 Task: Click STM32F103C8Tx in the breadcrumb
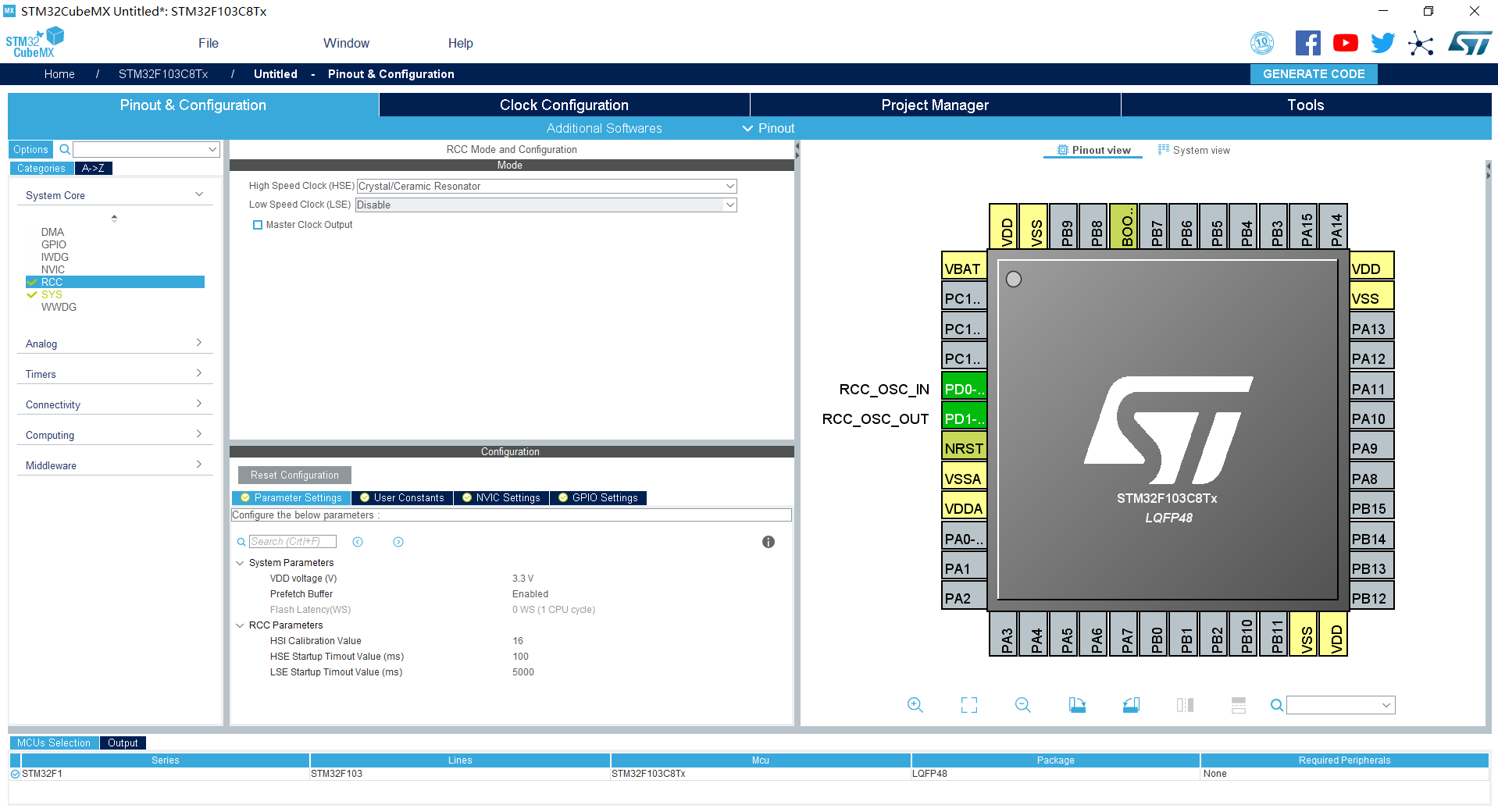[163, 74]
